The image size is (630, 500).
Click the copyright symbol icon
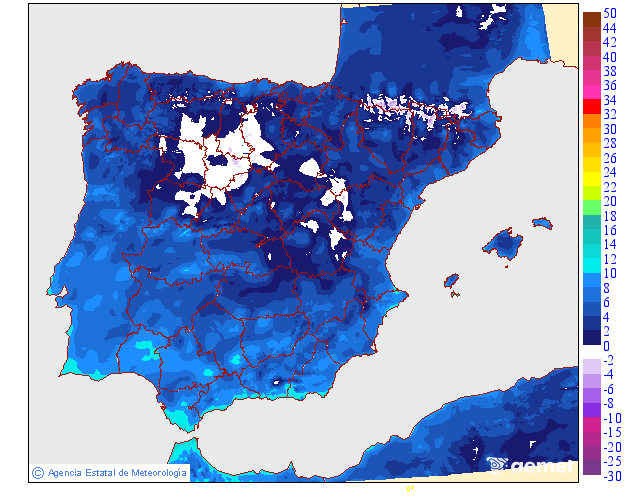(x=37, y=473)
